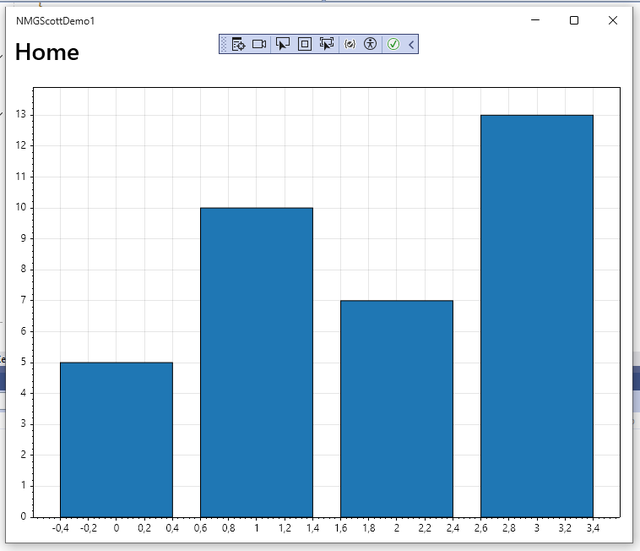640x551 pixels.
Task: Run the Scan for Accessibility Issues icon
Action: [x=370, y=44]
